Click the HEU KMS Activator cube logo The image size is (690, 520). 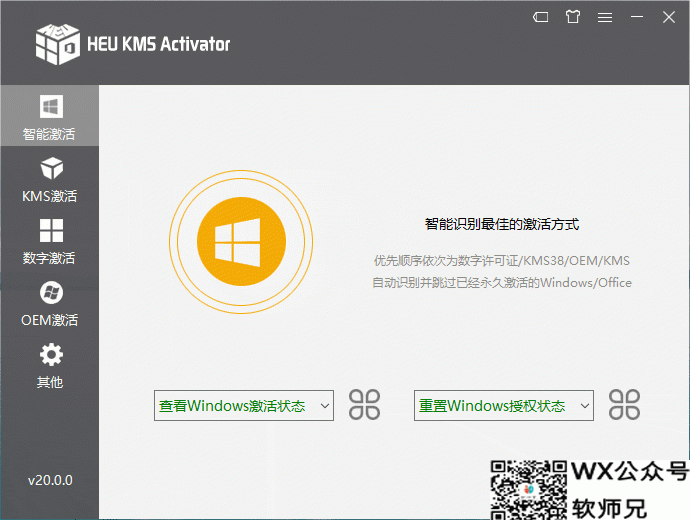(x=58, y=44)
